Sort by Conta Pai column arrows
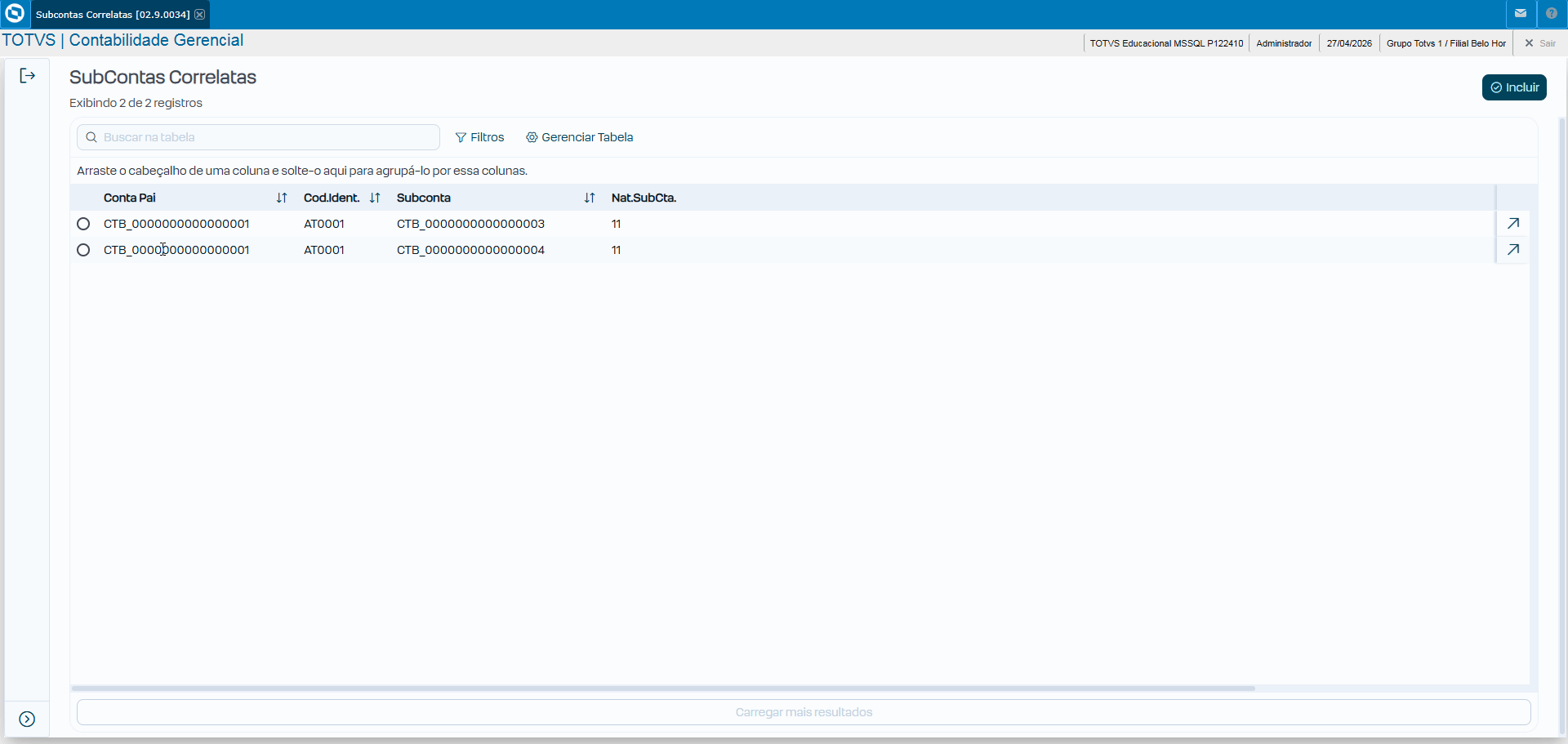Screen dimensions: 1568x744 tap(282, 198)
